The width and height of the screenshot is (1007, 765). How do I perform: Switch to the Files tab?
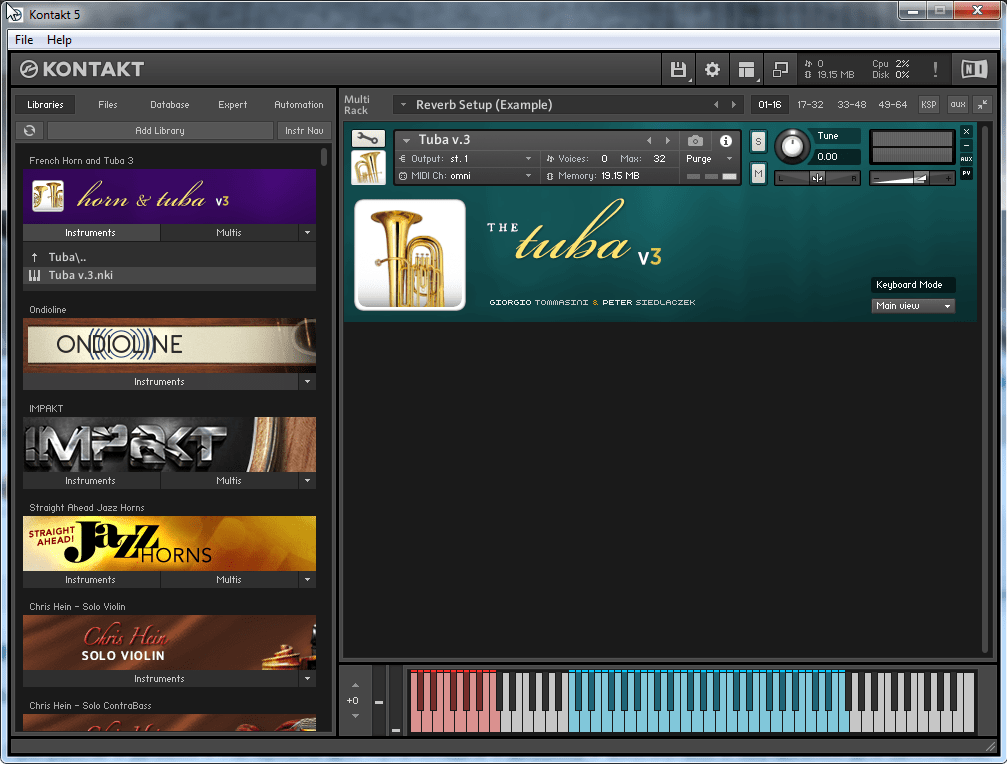click(108, 105)
